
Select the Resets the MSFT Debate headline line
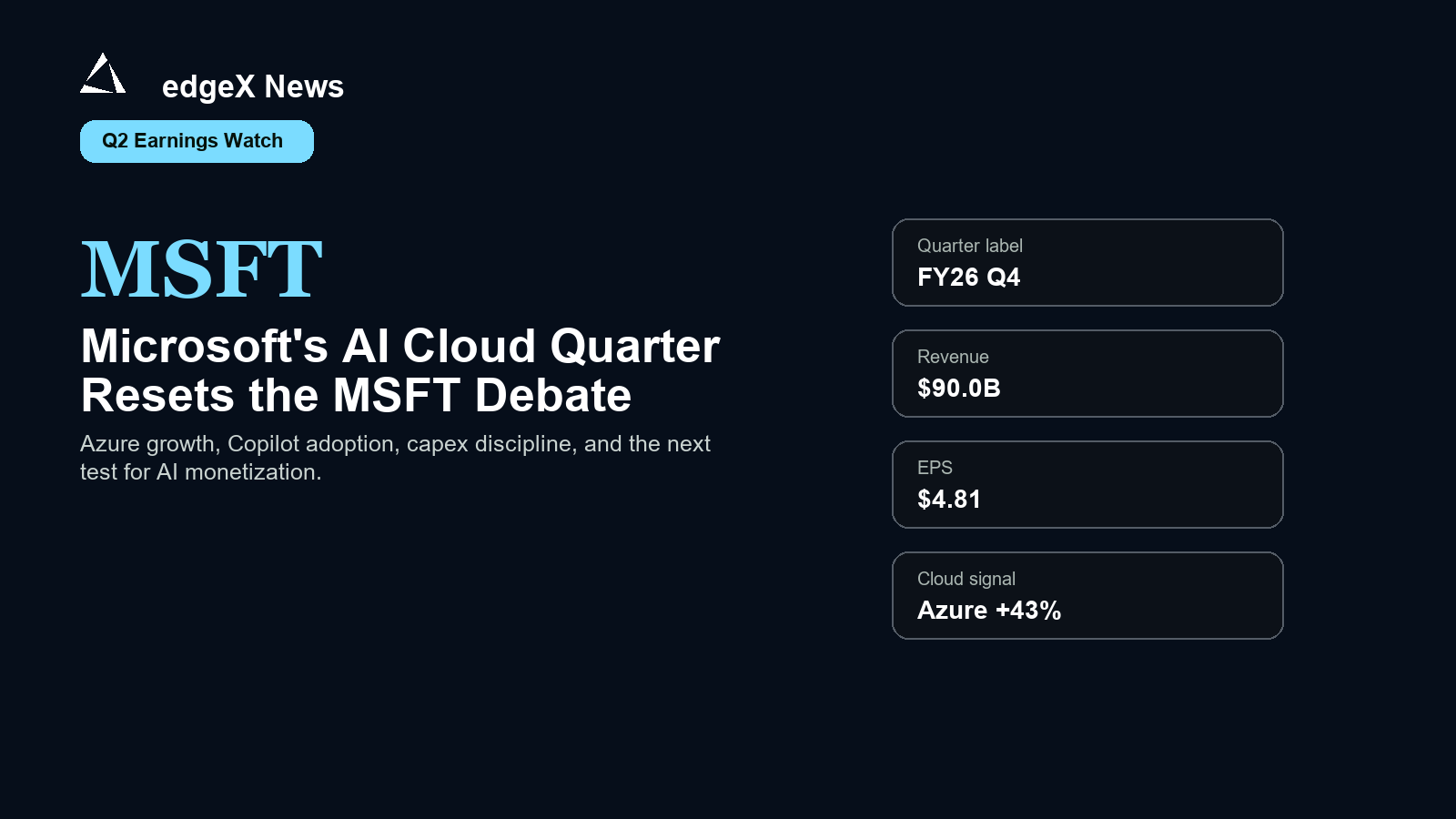pyautogui.click(x=356, y=395)
